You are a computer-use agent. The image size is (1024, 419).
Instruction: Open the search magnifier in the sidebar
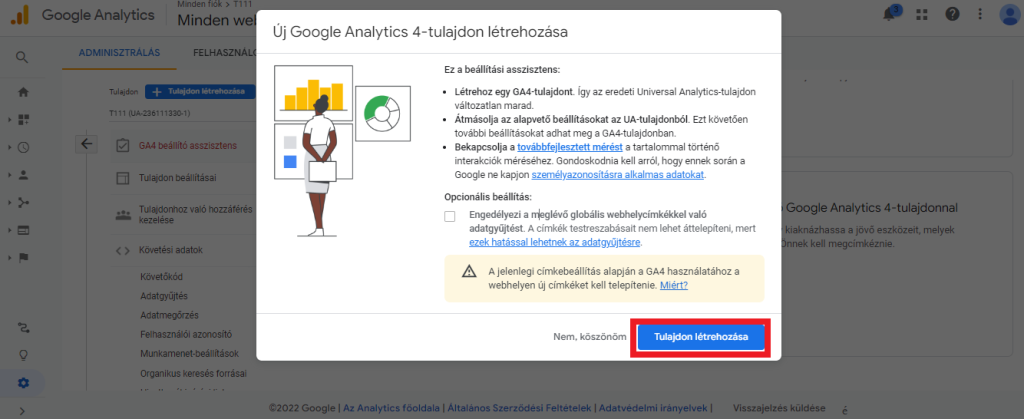pyautogui.click(x=22, y=57)
